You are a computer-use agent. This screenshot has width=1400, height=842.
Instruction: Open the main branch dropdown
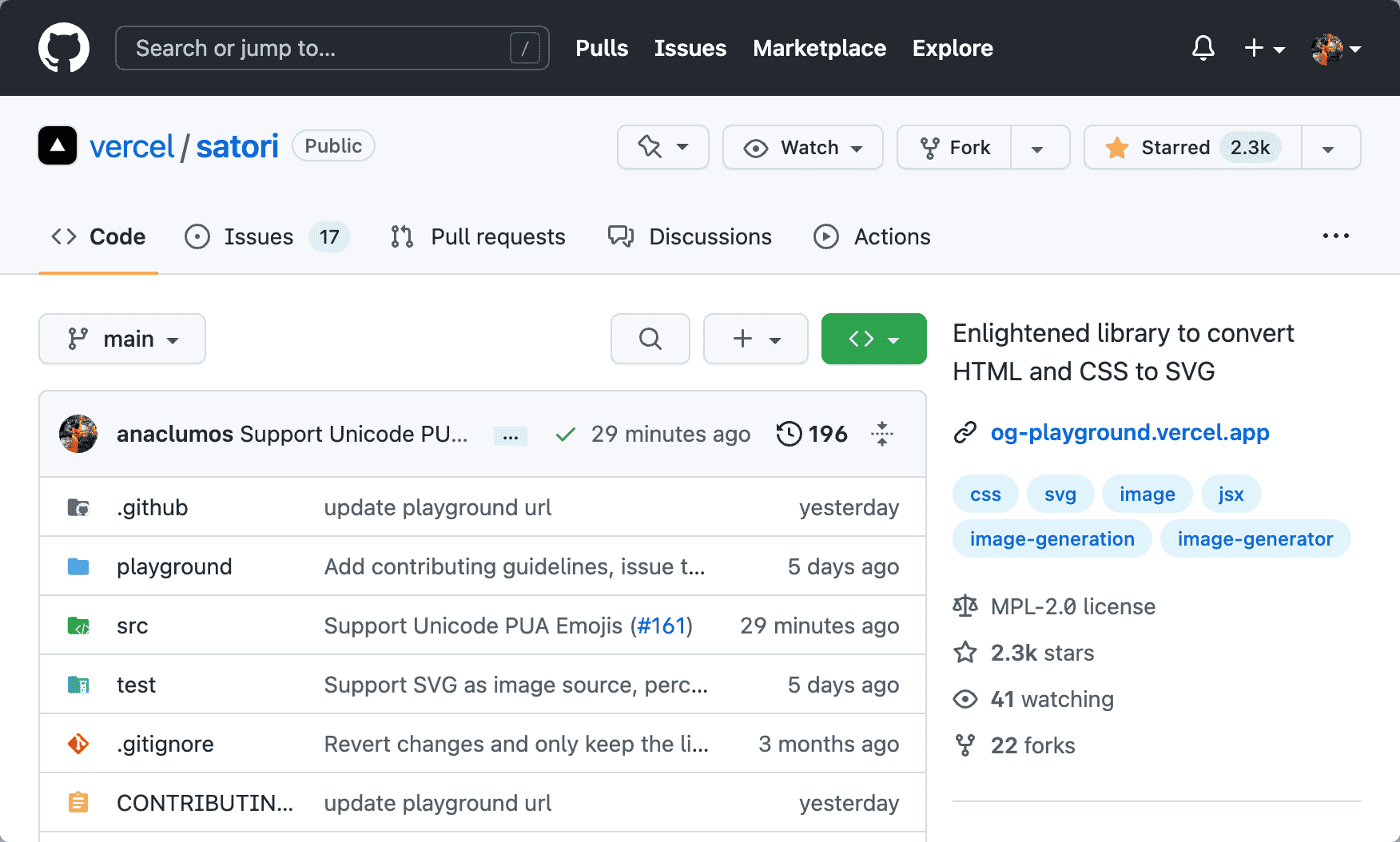coord(121,339)
